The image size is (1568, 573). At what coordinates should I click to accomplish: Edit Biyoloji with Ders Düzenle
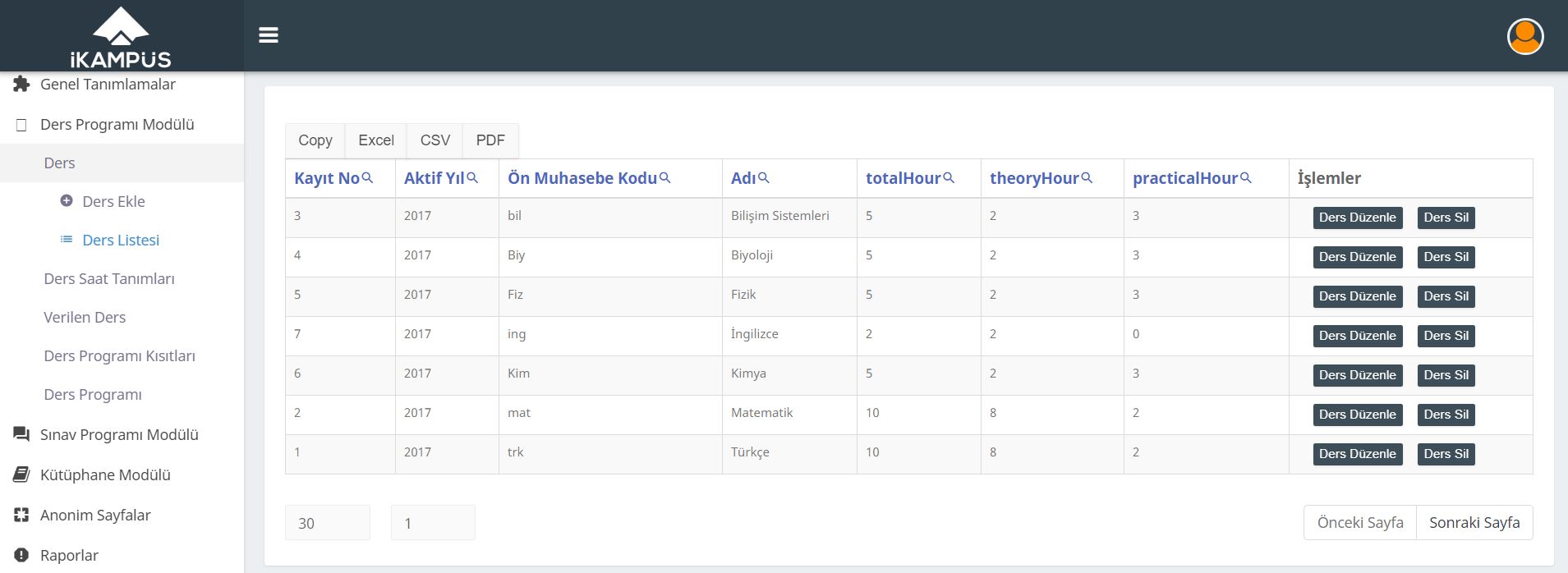[x=1358, y=257]
